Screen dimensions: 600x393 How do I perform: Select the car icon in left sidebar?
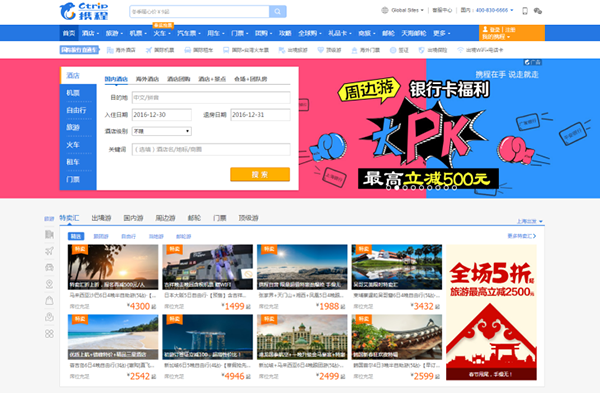tap(49, 267)
